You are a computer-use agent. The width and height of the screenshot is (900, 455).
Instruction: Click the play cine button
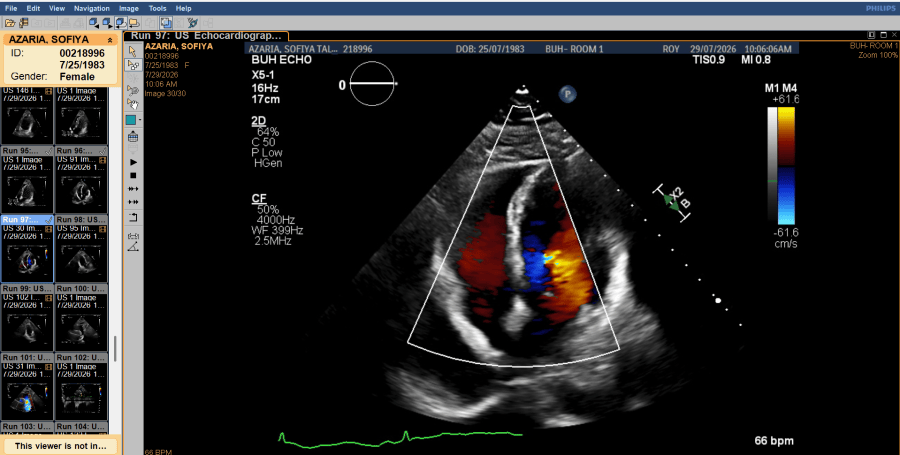coord(133,162)
